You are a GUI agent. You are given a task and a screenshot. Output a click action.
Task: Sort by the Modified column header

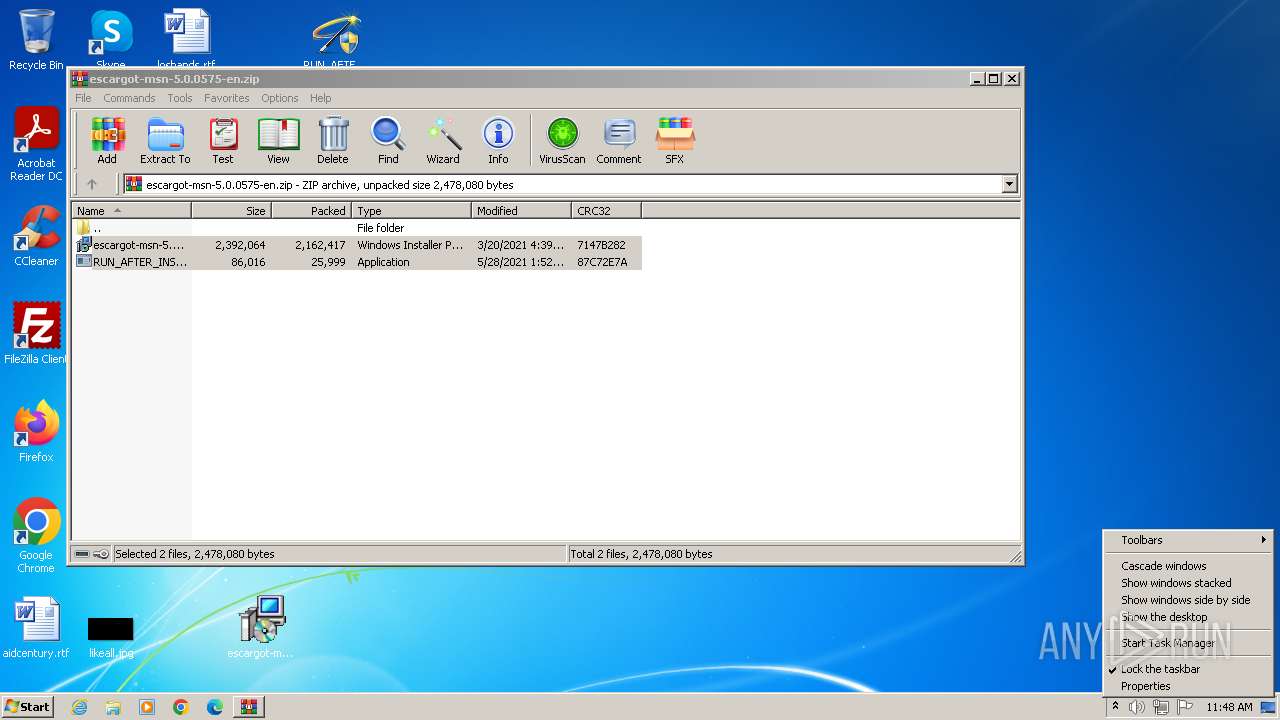point(522,211)
